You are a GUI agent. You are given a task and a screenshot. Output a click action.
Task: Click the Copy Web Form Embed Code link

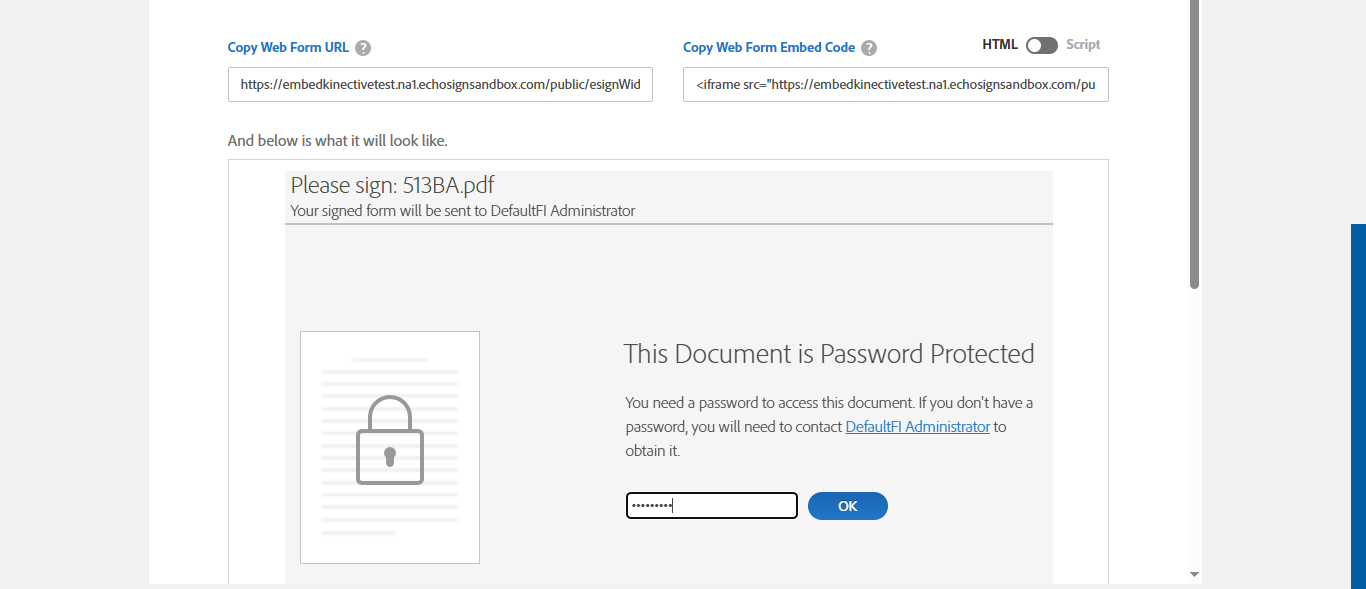769,48
